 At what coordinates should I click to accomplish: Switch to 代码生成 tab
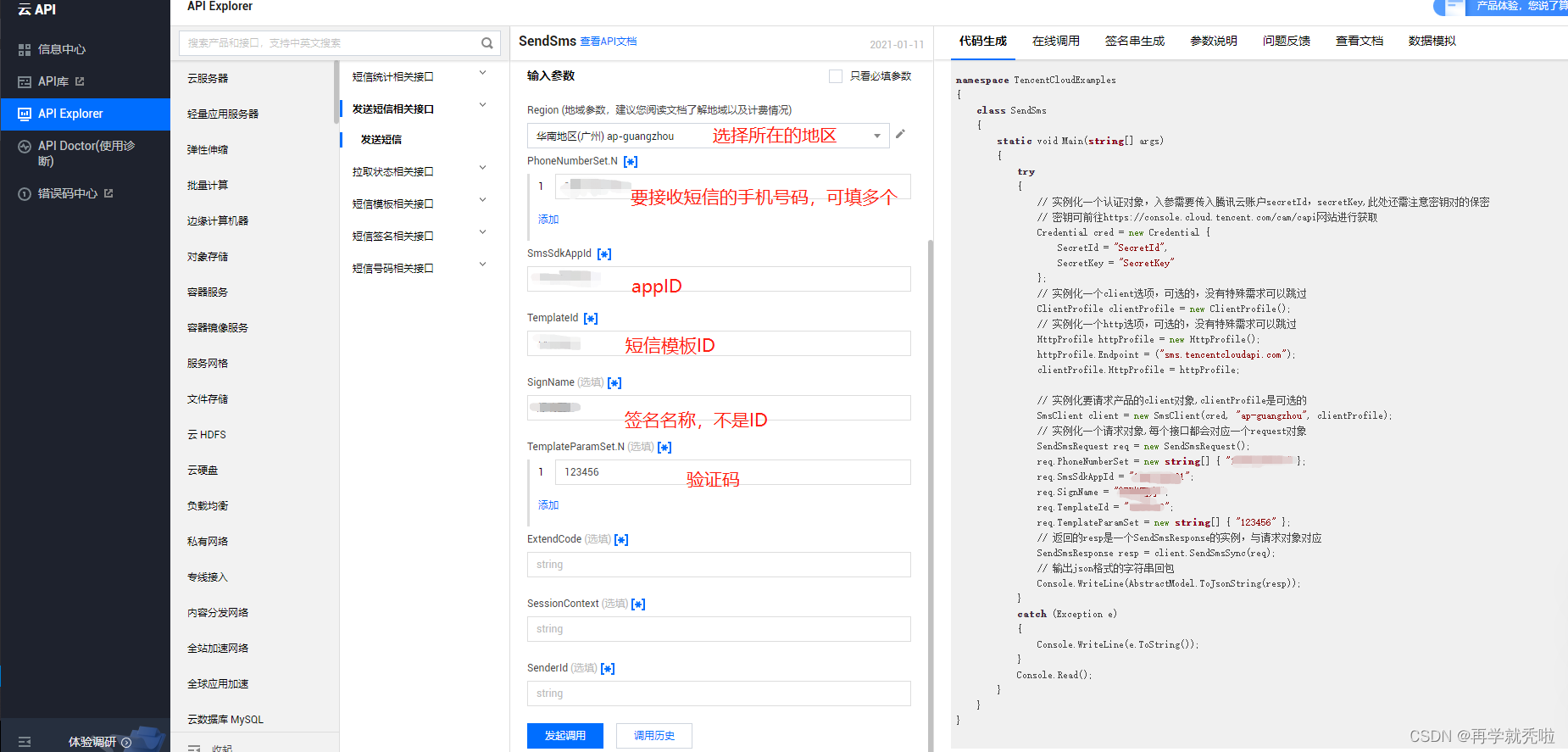983,41
